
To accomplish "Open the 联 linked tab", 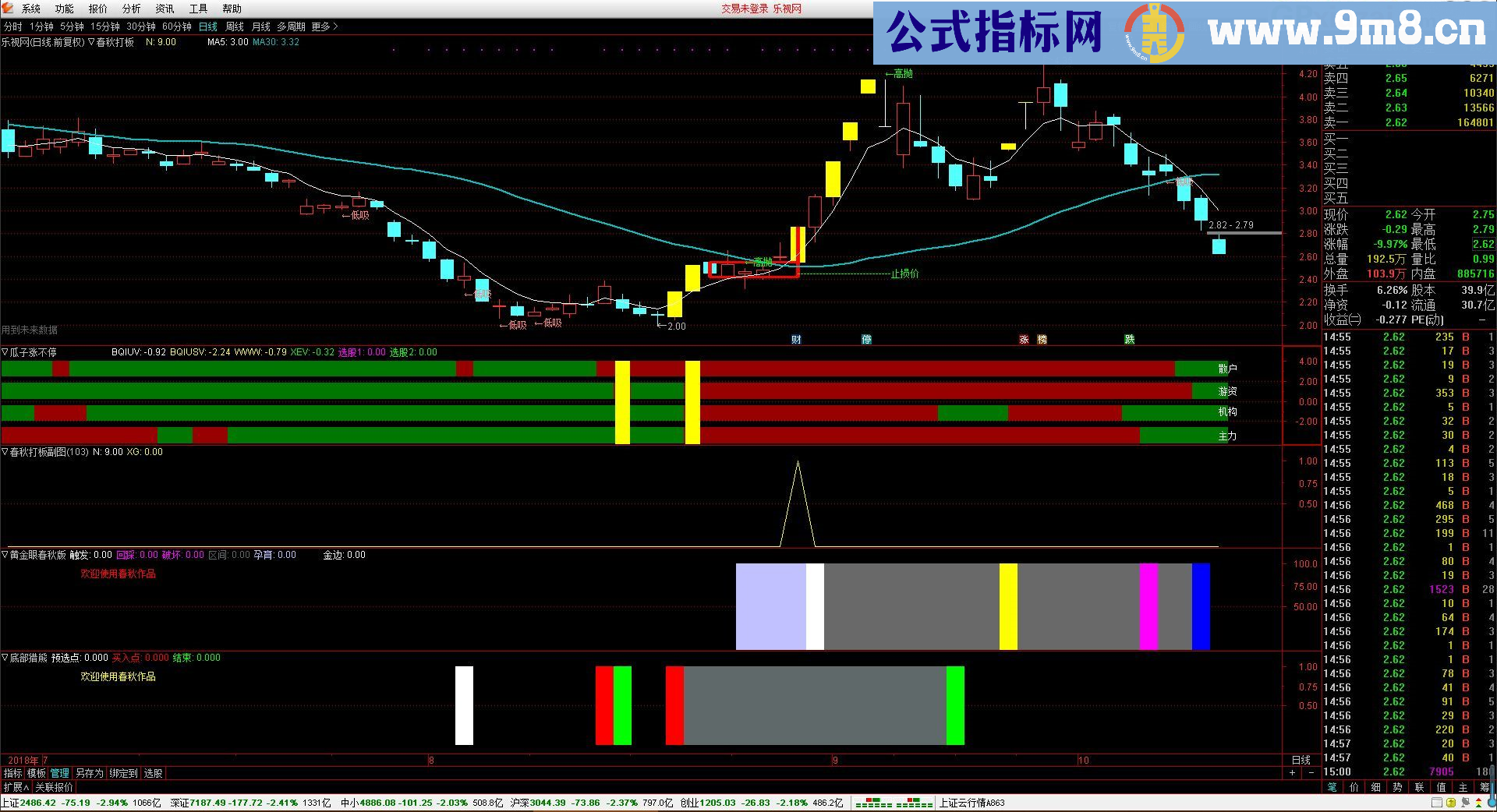I will coord(1420,787).
